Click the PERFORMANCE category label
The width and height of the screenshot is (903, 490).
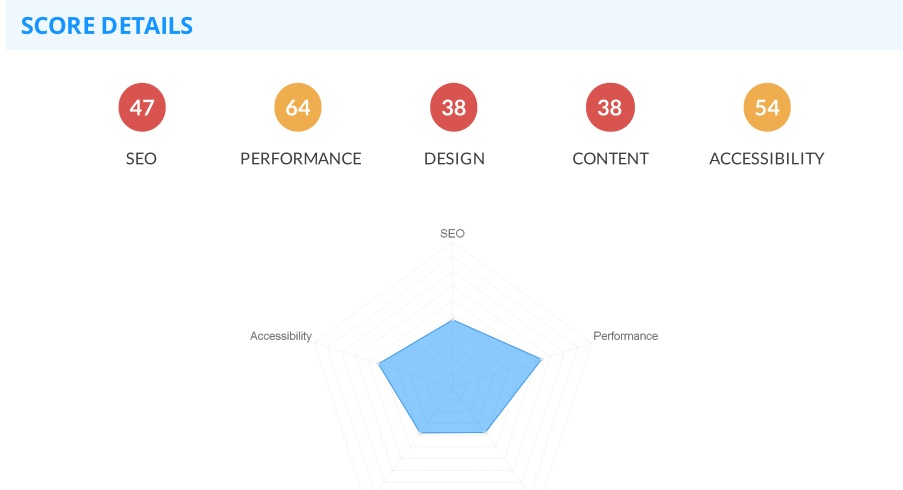pyautogui.click(x=301, y=158)
